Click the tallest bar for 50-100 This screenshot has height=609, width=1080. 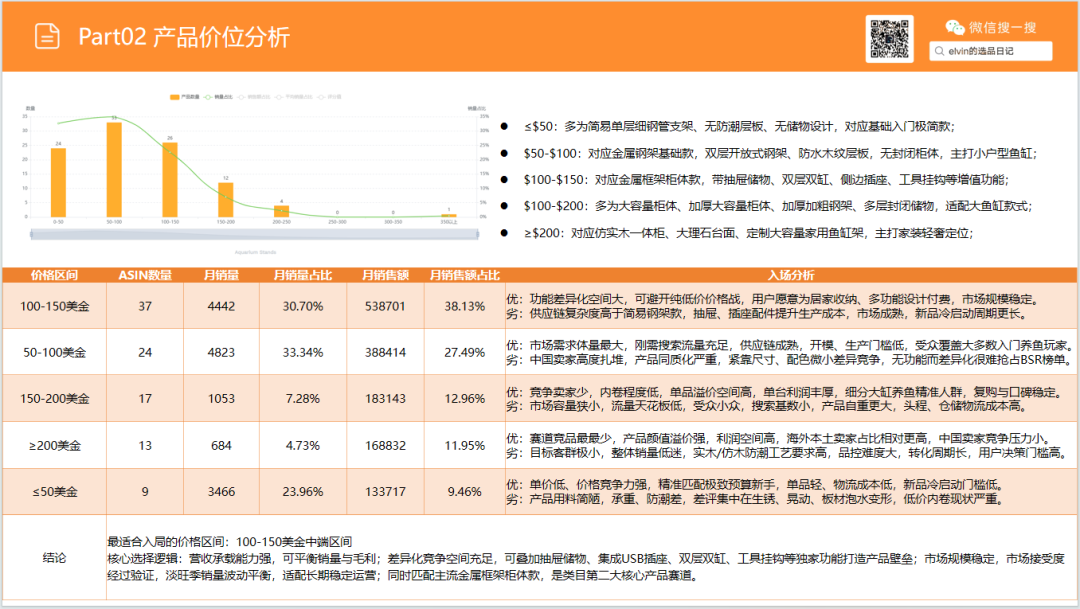[x=114, y=169]
